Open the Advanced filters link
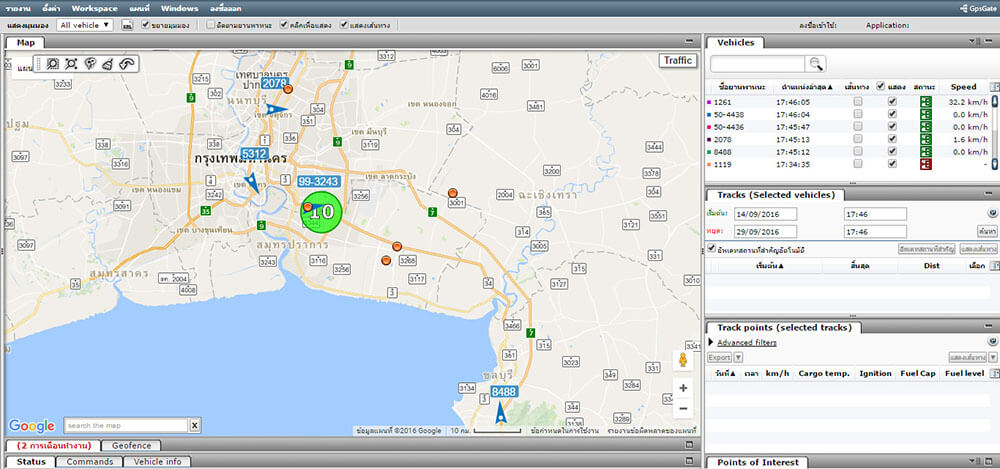Viewport: 1000px width, 469px height. [x=747, y=343]
